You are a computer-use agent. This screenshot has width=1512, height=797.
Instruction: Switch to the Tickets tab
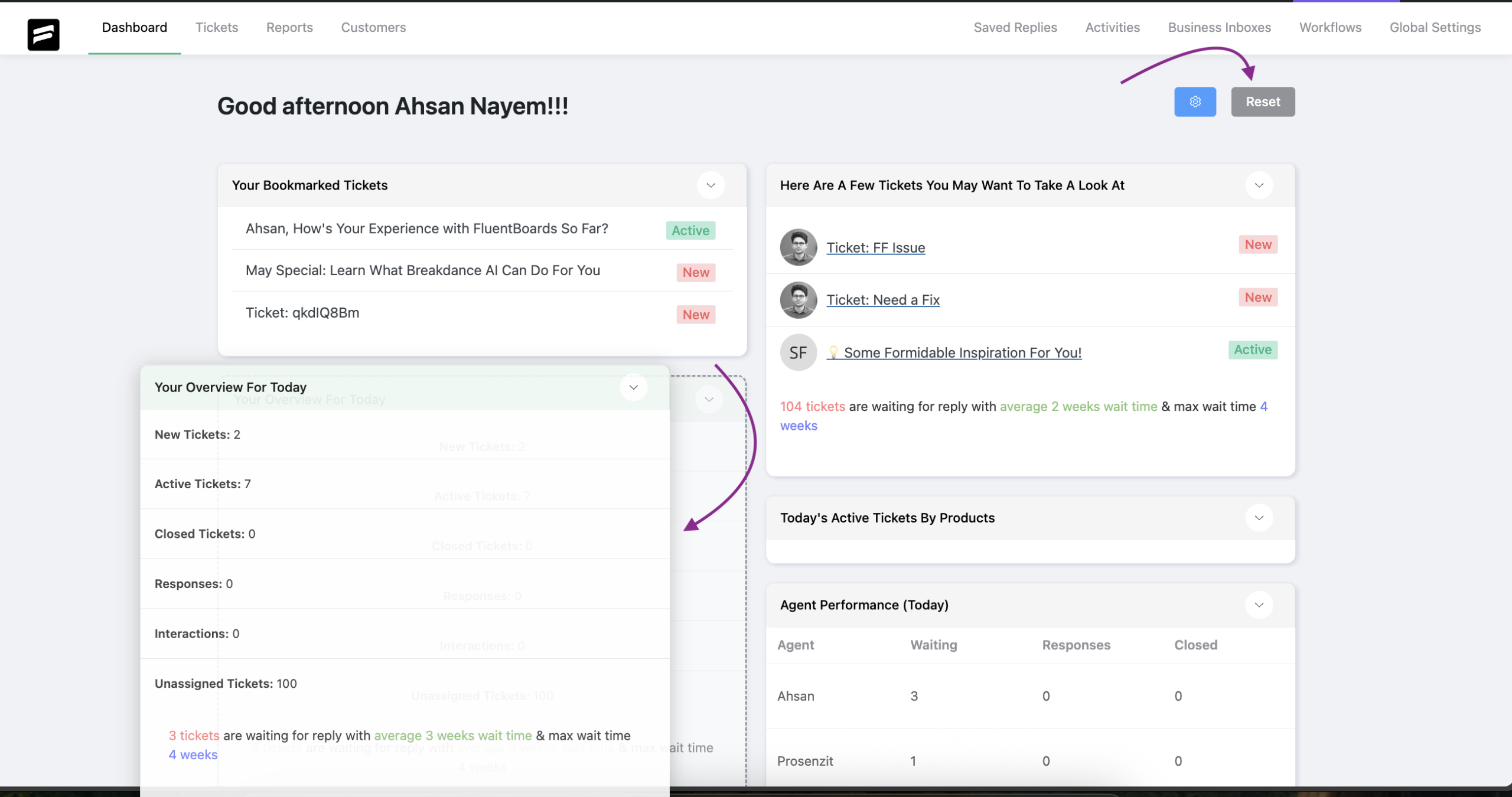tap(217, 27)
